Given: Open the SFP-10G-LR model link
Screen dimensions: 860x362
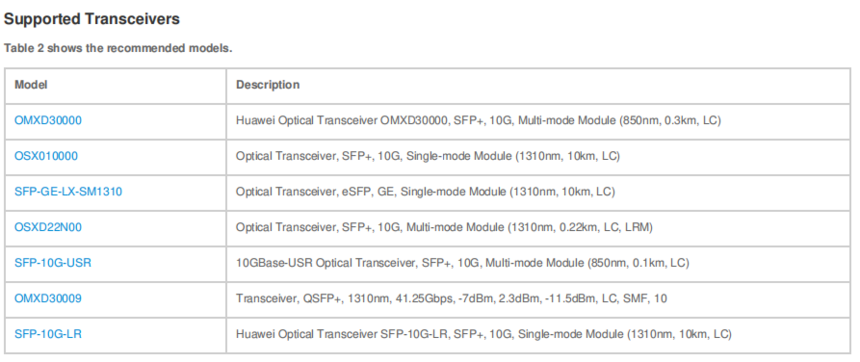Looking at the screenshot, I should (x=48, y=334).
